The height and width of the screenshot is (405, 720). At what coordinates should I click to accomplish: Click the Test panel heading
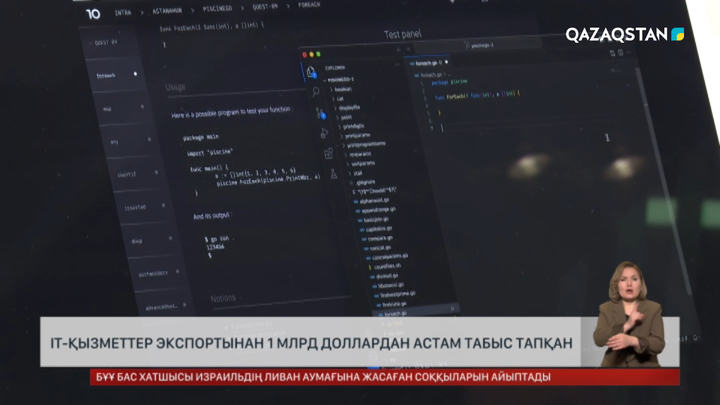tap(403, 34)
